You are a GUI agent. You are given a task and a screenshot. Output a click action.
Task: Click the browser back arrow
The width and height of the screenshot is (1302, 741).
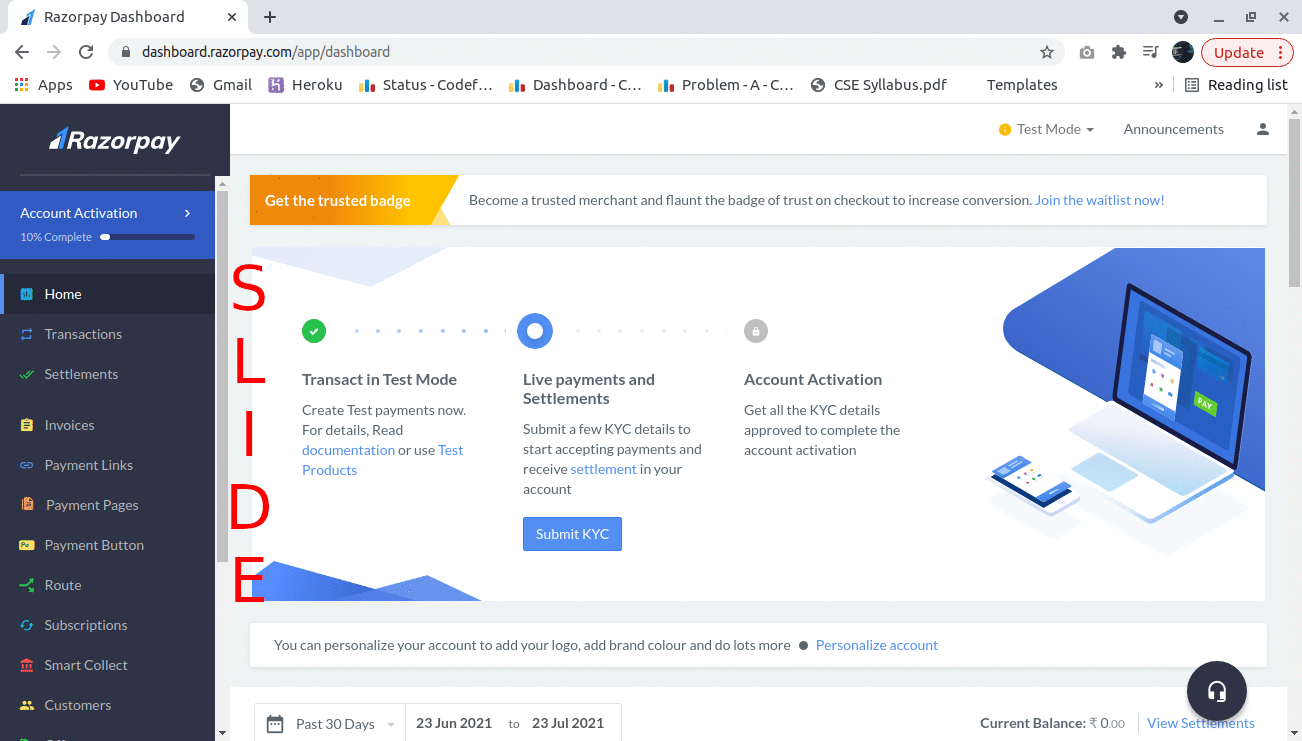22,52
